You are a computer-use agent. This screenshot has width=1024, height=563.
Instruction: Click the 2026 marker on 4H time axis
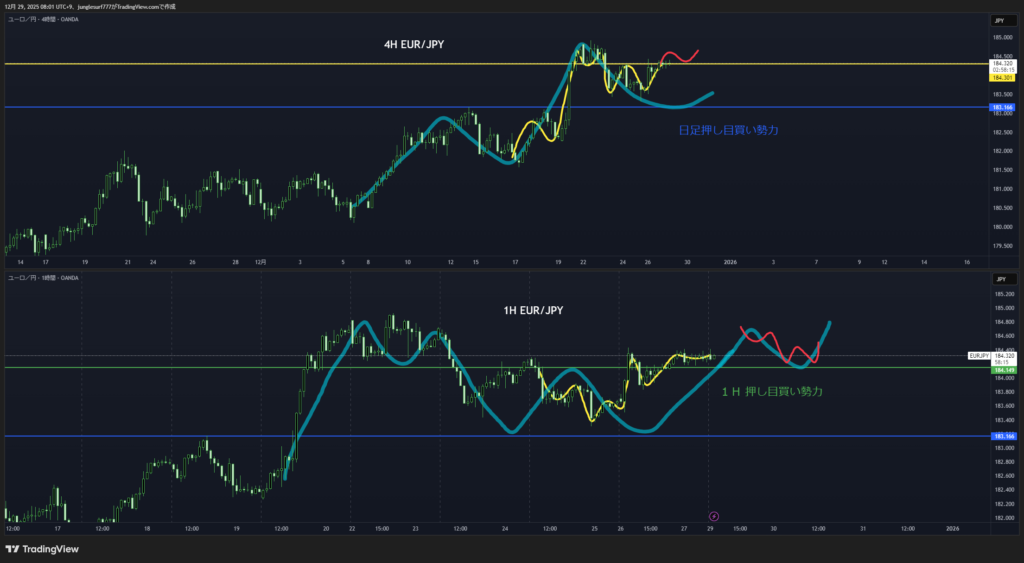click(730, 260)
